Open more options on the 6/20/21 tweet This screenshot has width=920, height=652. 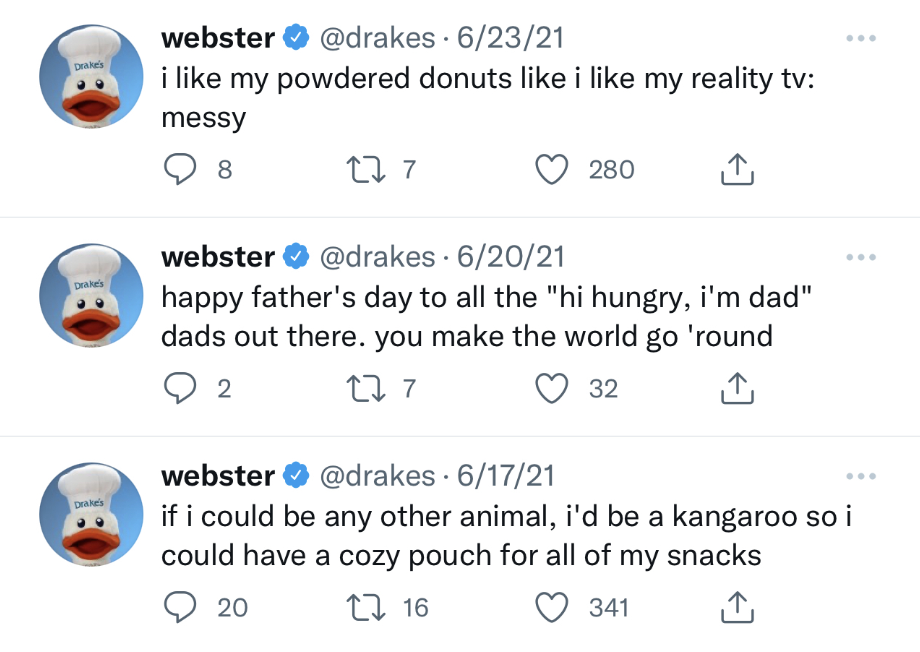click(x=860, y=257)
